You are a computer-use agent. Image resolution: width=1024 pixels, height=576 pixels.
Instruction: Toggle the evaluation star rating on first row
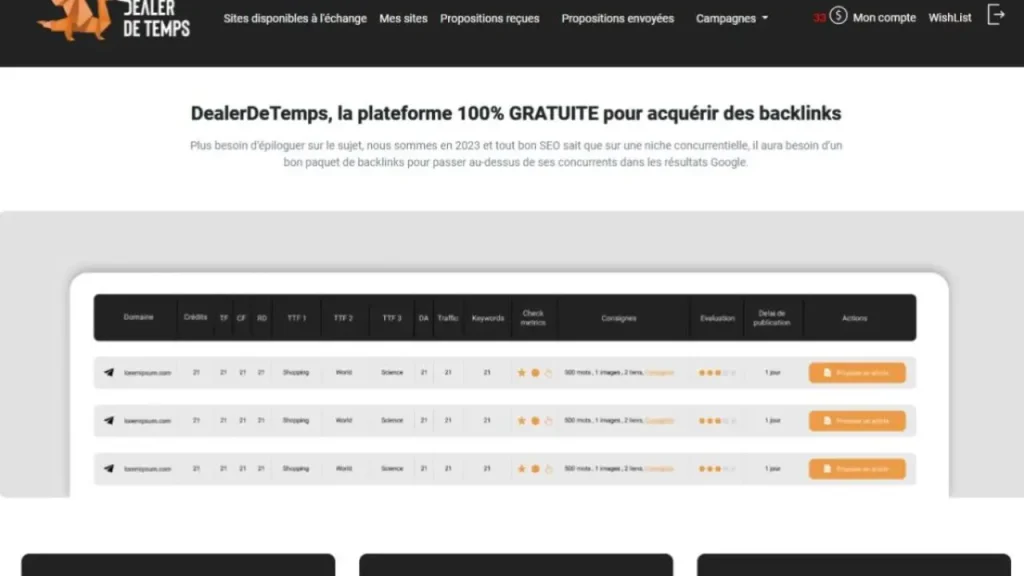pyautogui.click(x=715, y=372)
